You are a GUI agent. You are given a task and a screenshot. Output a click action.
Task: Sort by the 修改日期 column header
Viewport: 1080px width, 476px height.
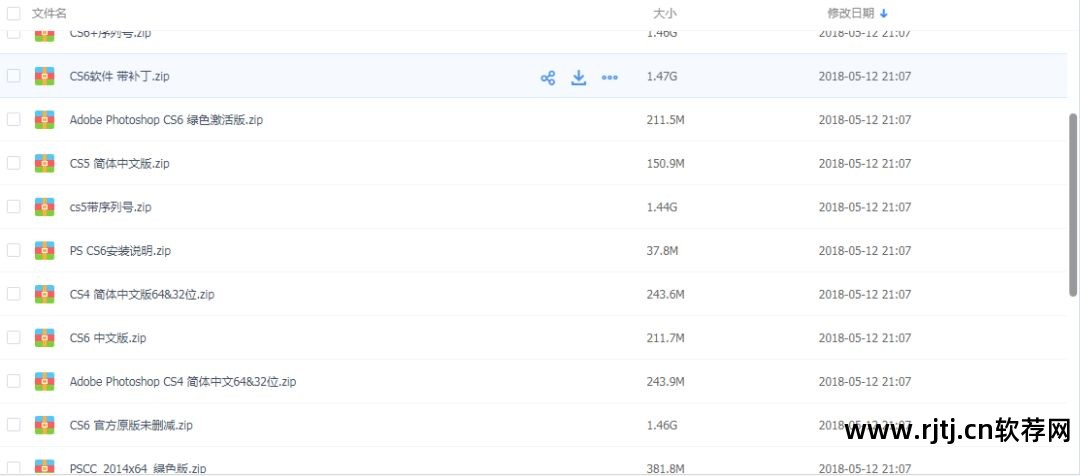[851, 13]
